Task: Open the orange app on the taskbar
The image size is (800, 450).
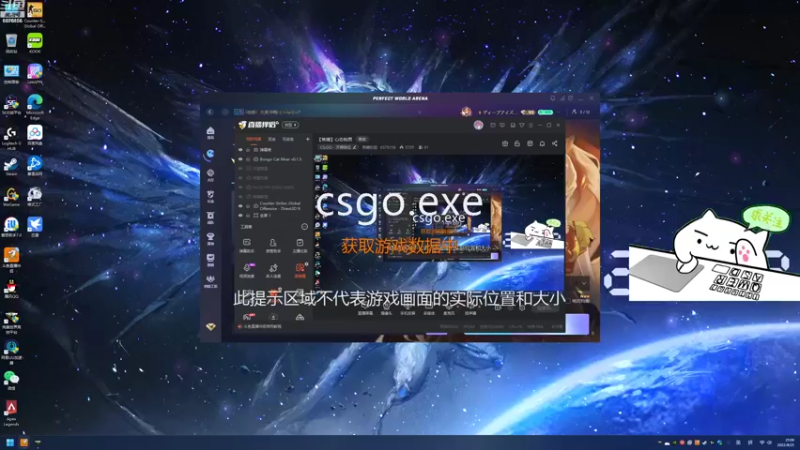Action: pyautogui.click(x=24, y=442)
